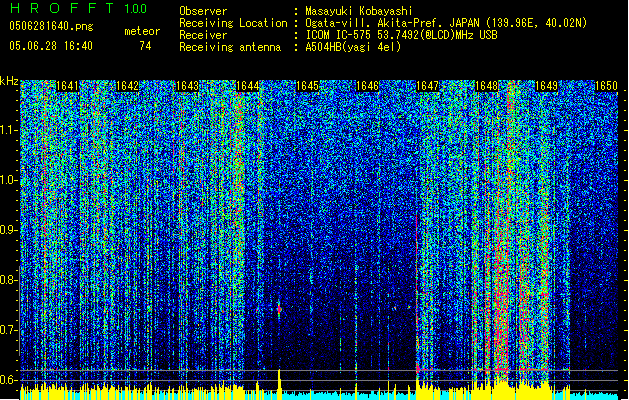This screenshot has width=629, height=400.
Task: Click the 0.6 kHz axis tick label
Action: tap(8, 380)
